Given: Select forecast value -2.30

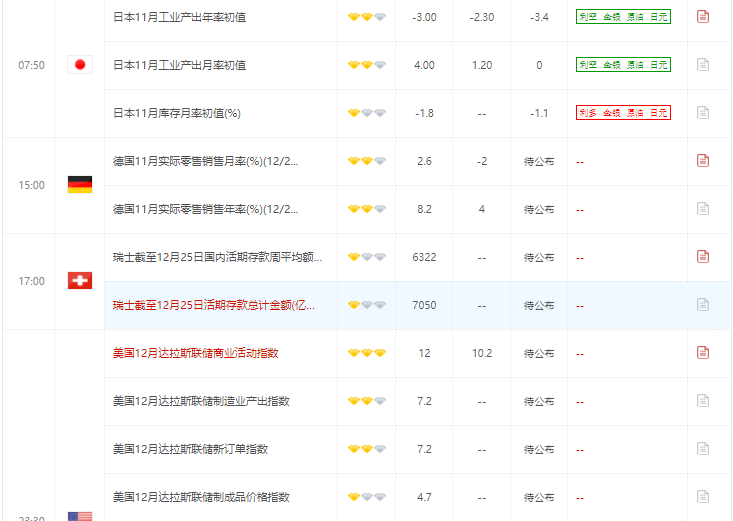Looking at the screenshot, I should coord(481,17).
